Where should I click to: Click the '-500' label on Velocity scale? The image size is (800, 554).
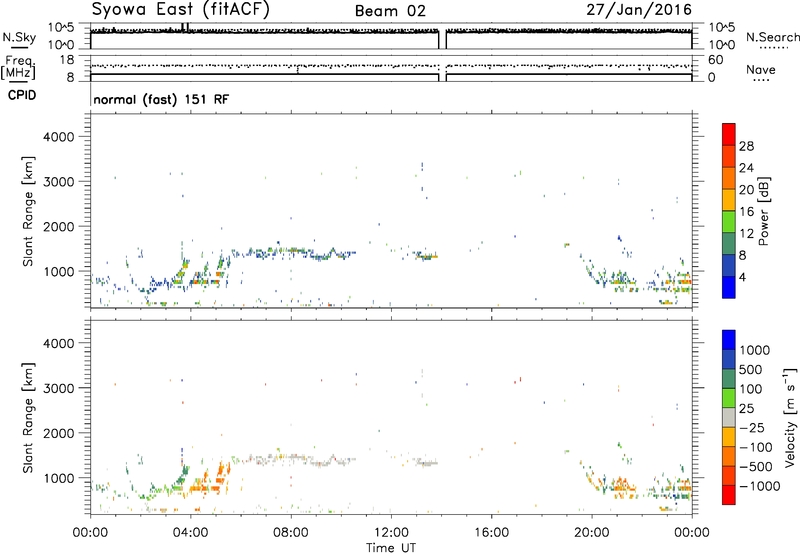pos(755,466)
